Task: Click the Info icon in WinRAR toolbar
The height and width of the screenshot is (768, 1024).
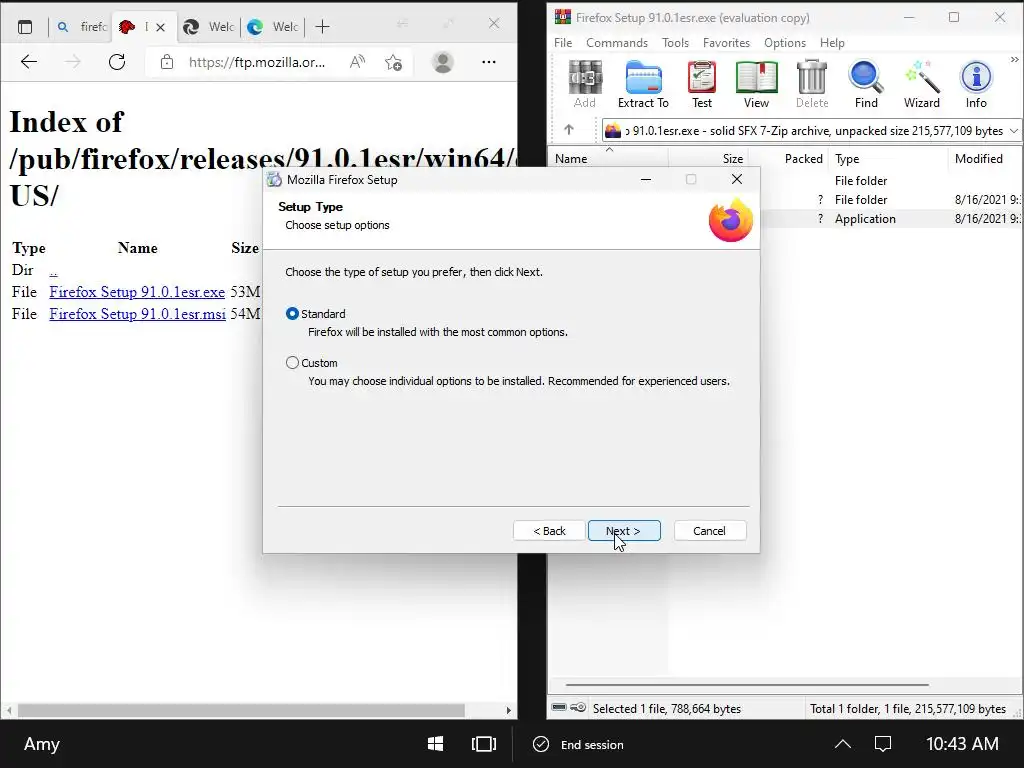Action: pyautogui.click(x=976, y=84)
